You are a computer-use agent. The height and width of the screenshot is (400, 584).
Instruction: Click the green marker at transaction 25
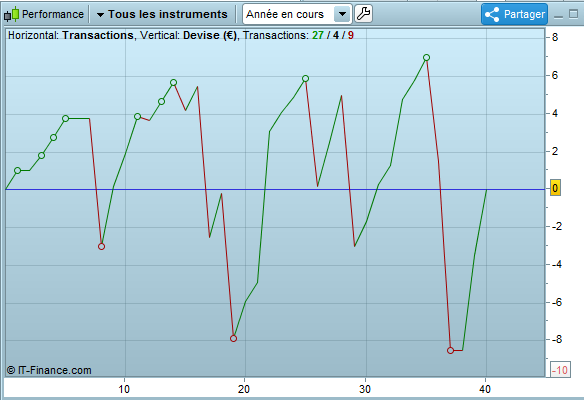(305, 79)
